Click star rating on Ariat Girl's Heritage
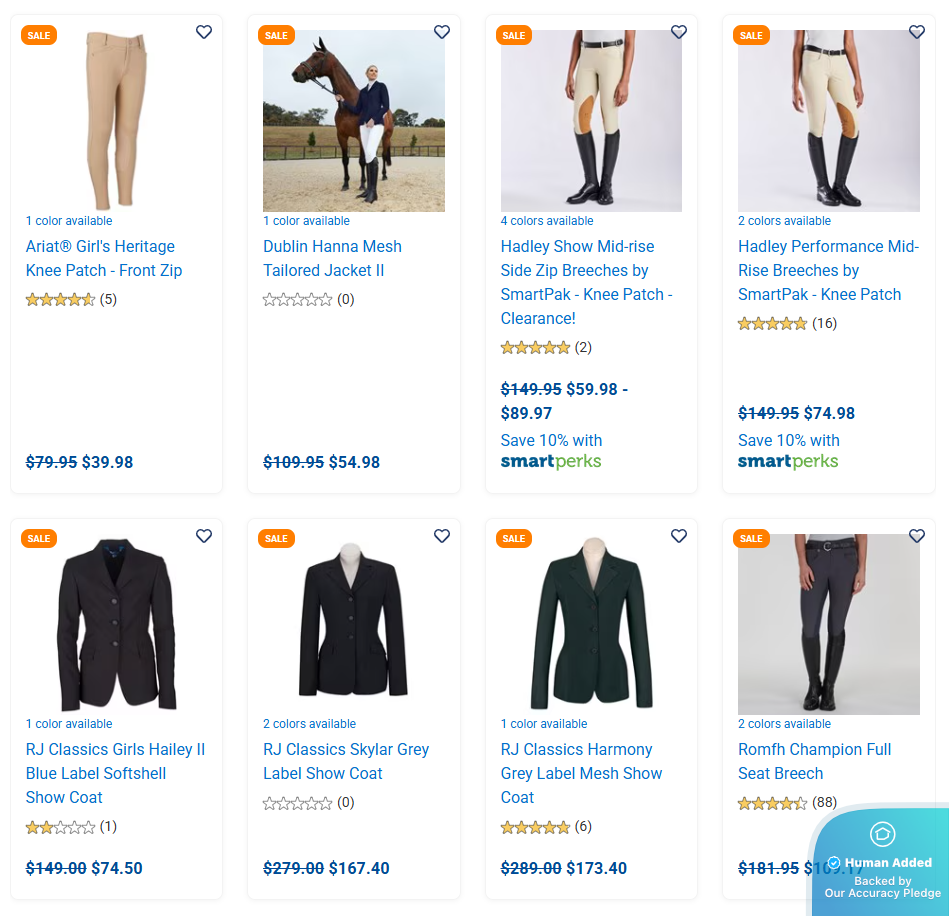 [x=60, y=299]
